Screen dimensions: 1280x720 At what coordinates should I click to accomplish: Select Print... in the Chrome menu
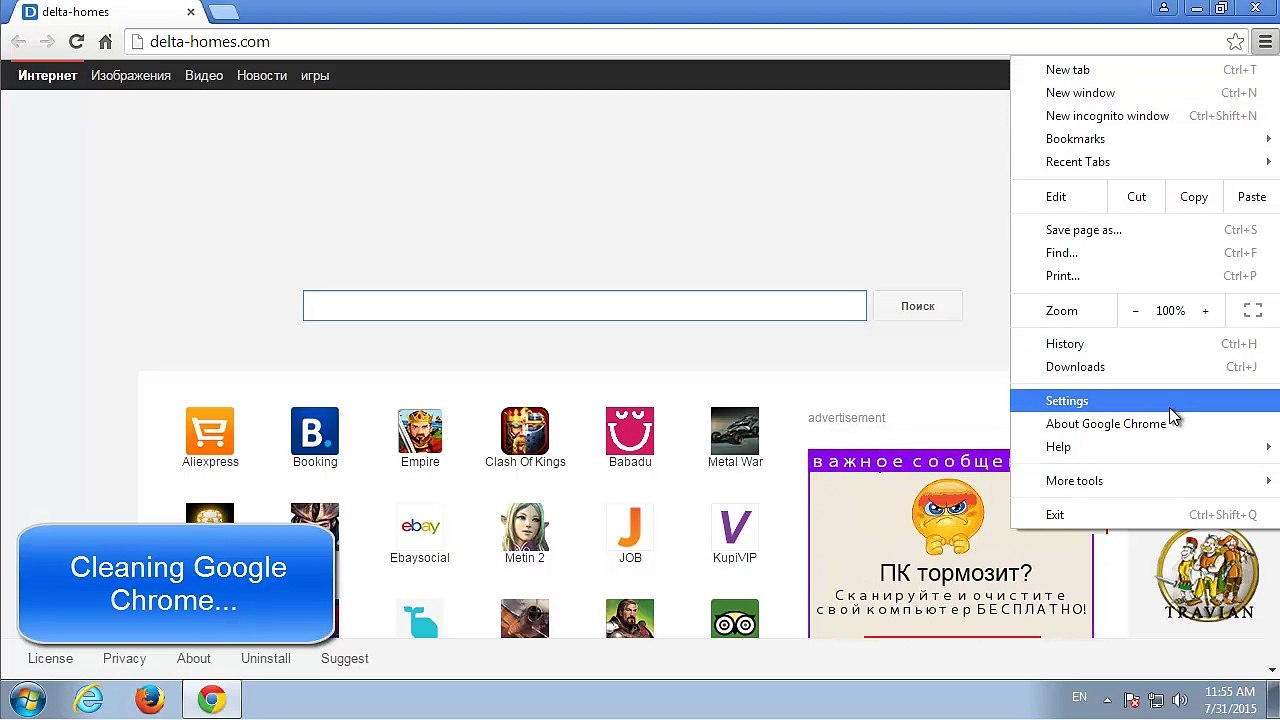click(1145, 276)
